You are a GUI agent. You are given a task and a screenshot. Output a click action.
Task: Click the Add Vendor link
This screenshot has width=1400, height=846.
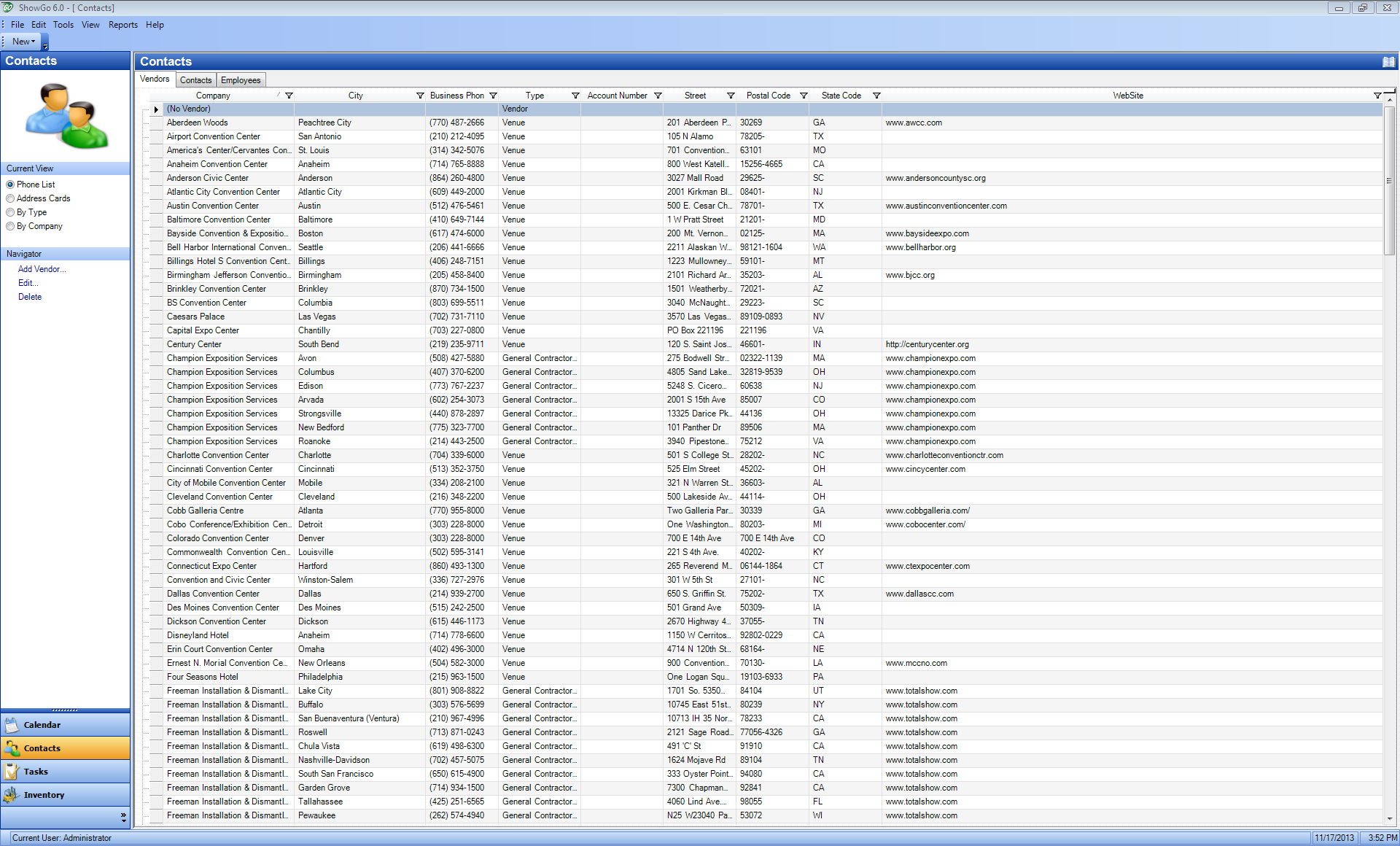(42, 269)
